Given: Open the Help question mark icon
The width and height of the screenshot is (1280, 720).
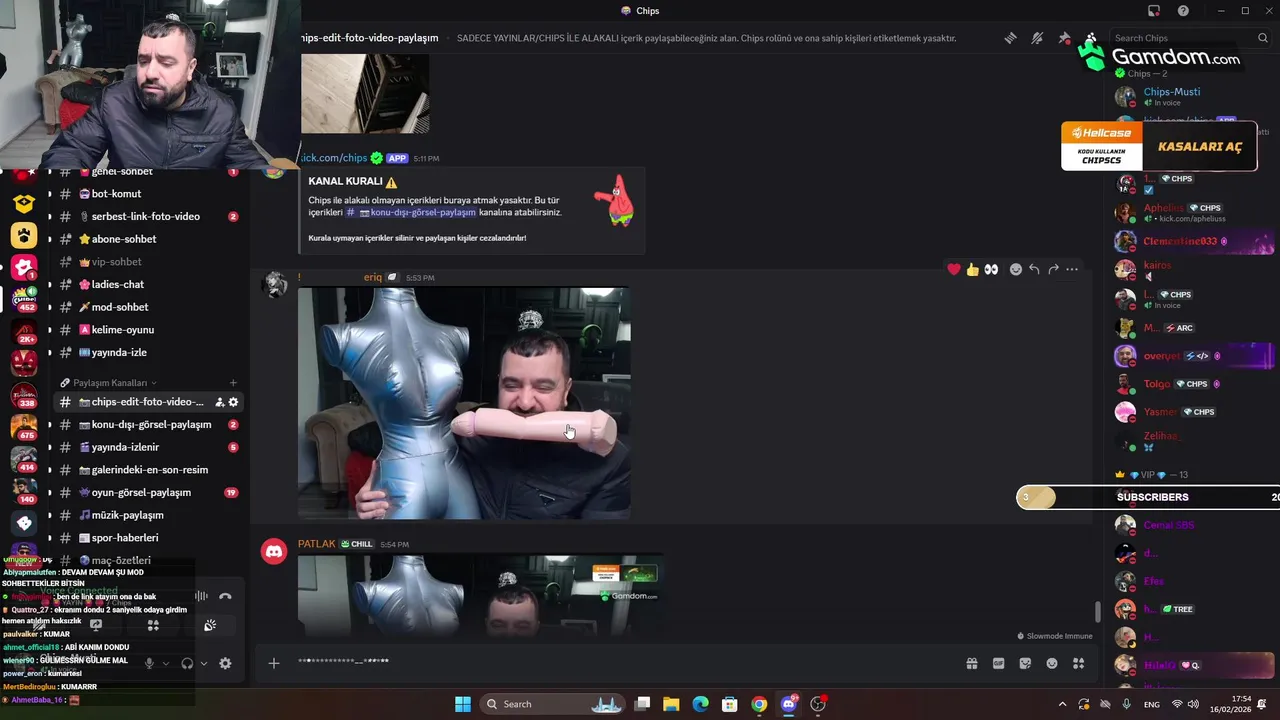Looking at the screenshot, I should pyautogui.click(x=1183, y=11).
